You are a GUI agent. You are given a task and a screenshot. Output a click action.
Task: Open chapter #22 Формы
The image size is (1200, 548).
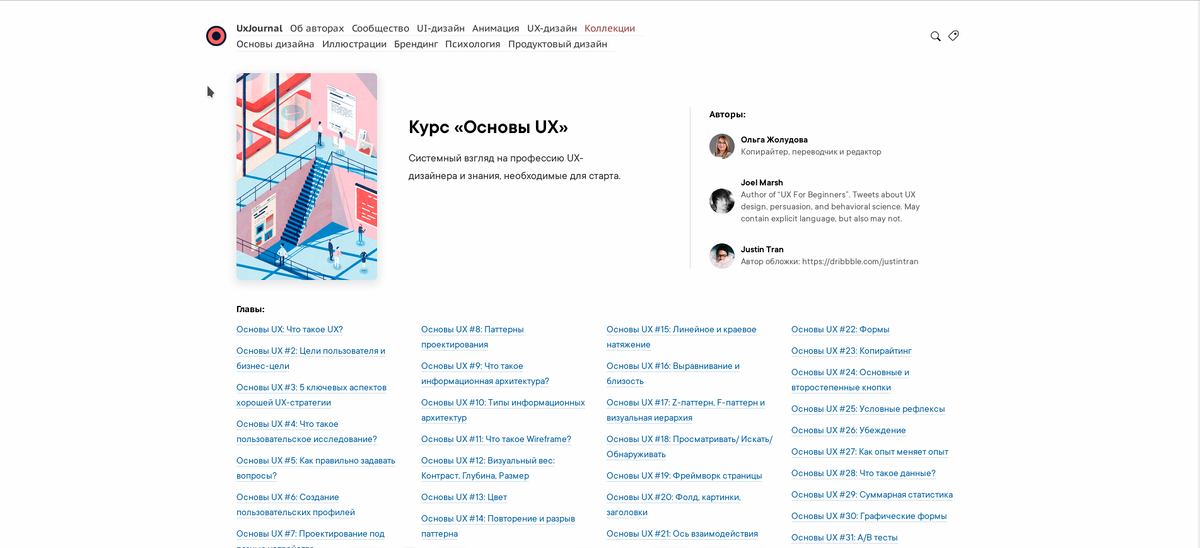(x=840, y=329)
